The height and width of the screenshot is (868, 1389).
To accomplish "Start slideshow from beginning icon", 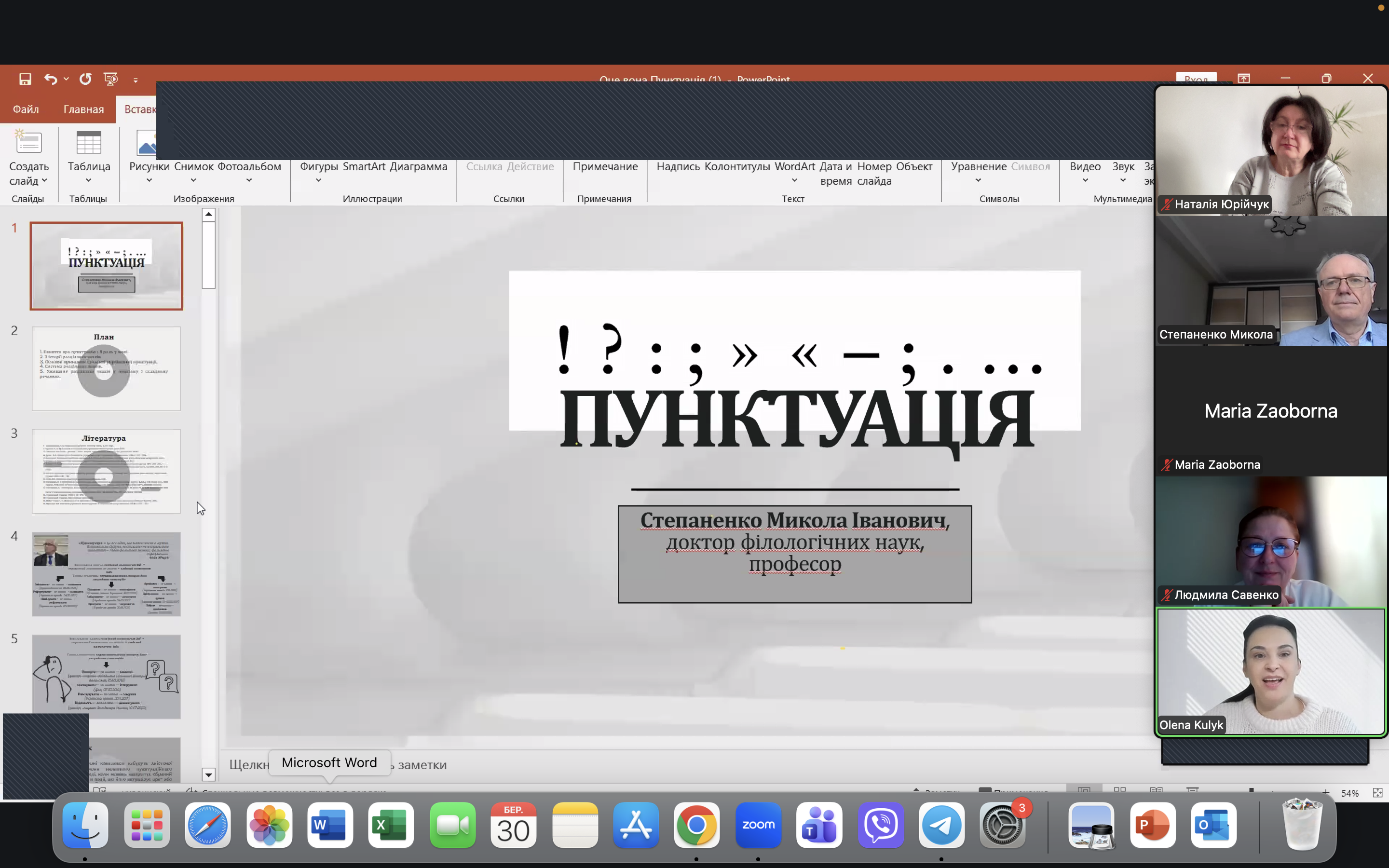I will [111, 79].
